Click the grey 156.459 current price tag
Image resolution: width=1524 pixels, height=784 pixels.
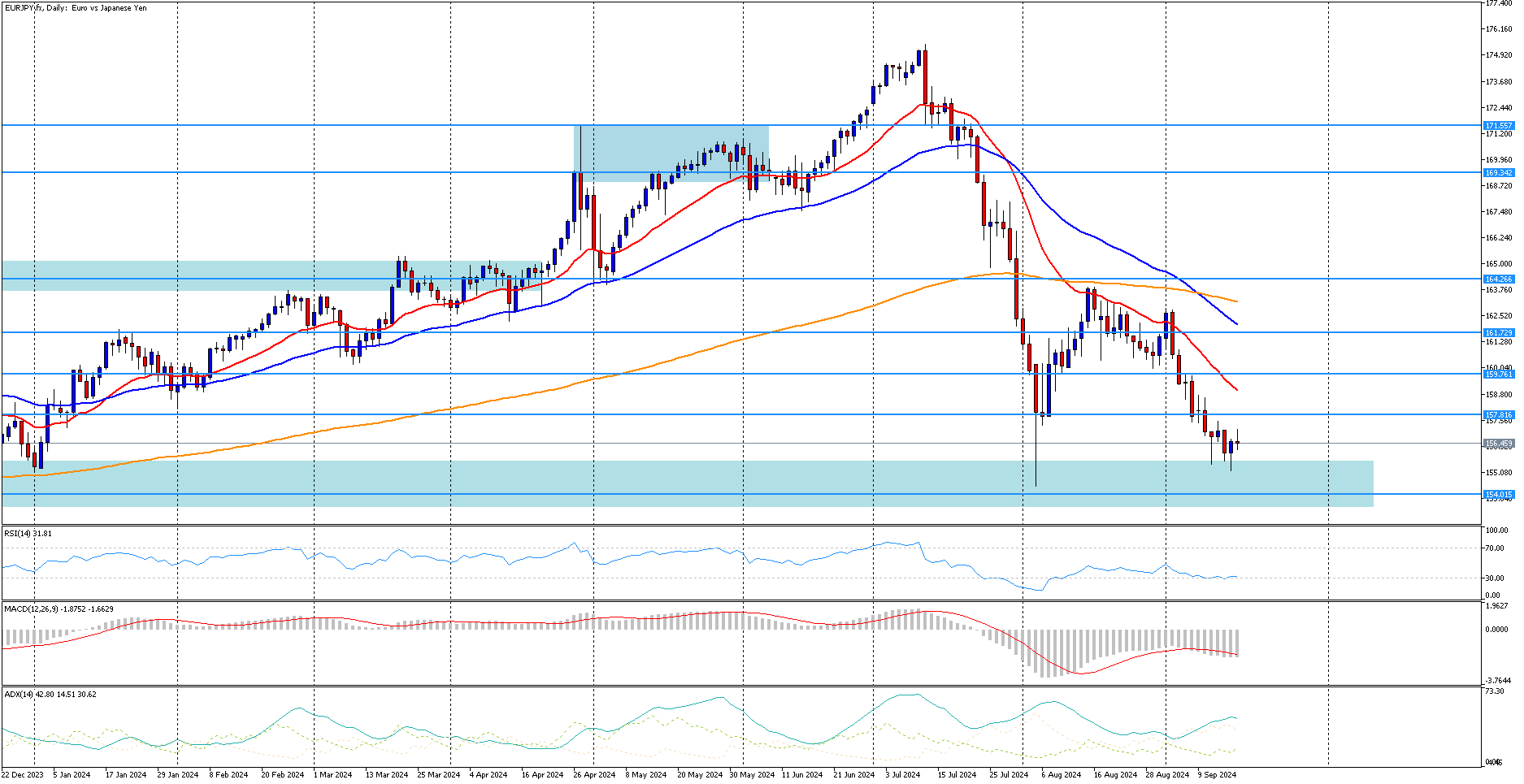coord(1499,444)
